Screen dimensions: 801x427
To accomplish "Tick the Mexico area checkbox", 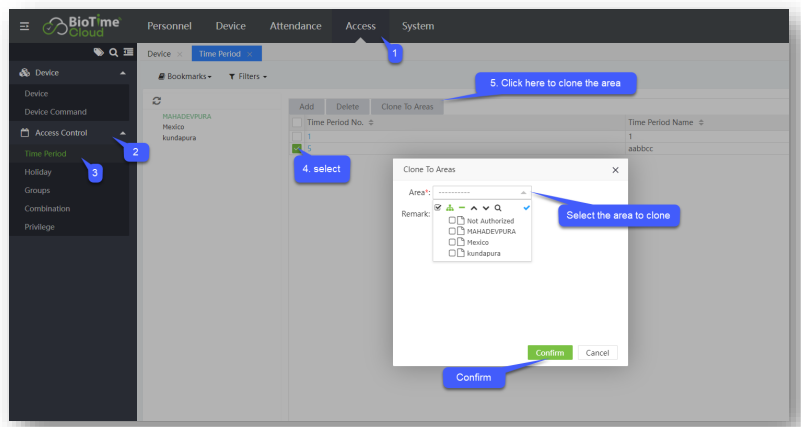I will (453, 242).
